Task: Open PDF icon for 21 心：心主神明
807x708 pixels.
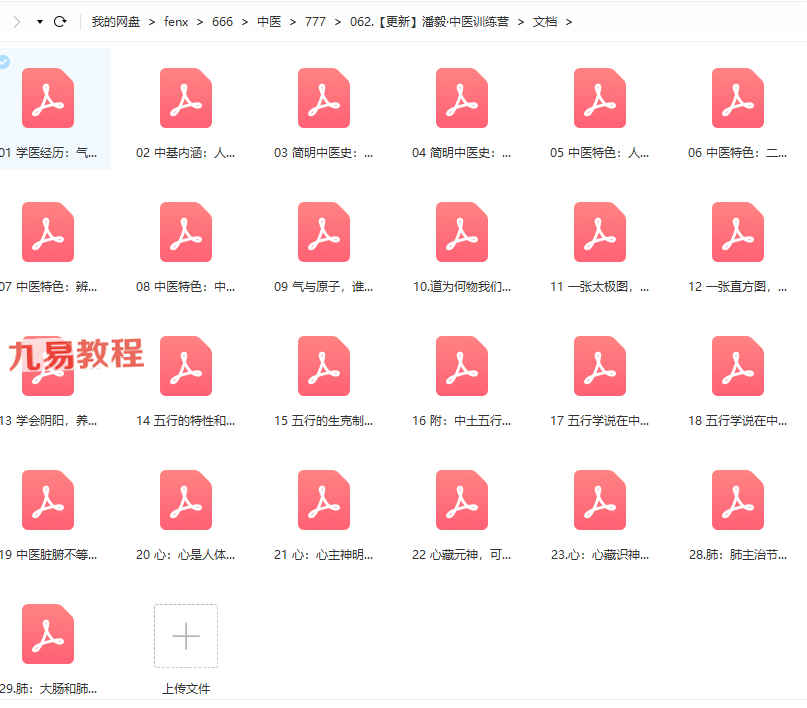Action: click(x=324, y=500)
